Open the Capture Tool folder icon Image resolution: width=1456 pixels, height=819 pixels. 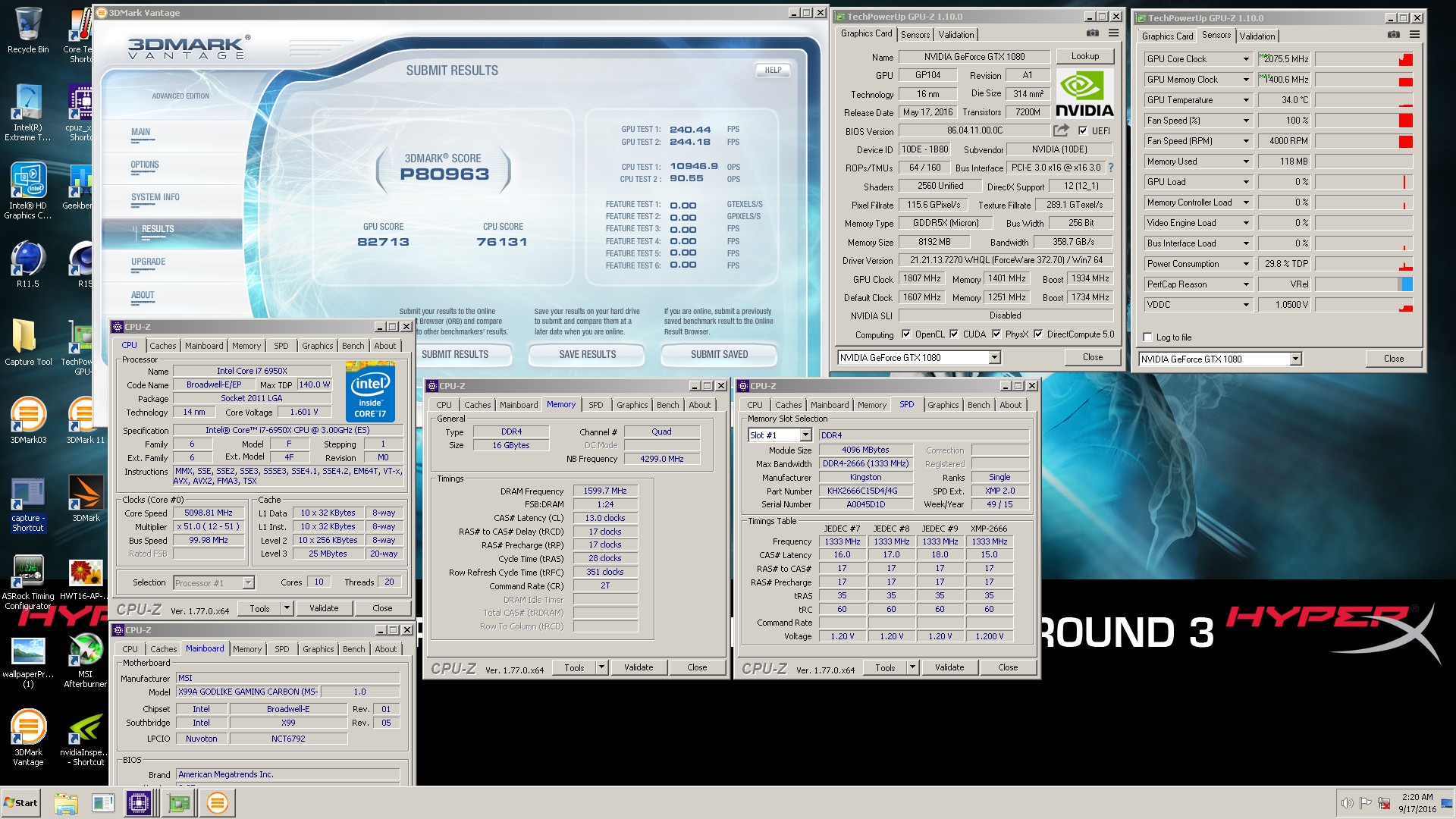(x=28, y=342)
